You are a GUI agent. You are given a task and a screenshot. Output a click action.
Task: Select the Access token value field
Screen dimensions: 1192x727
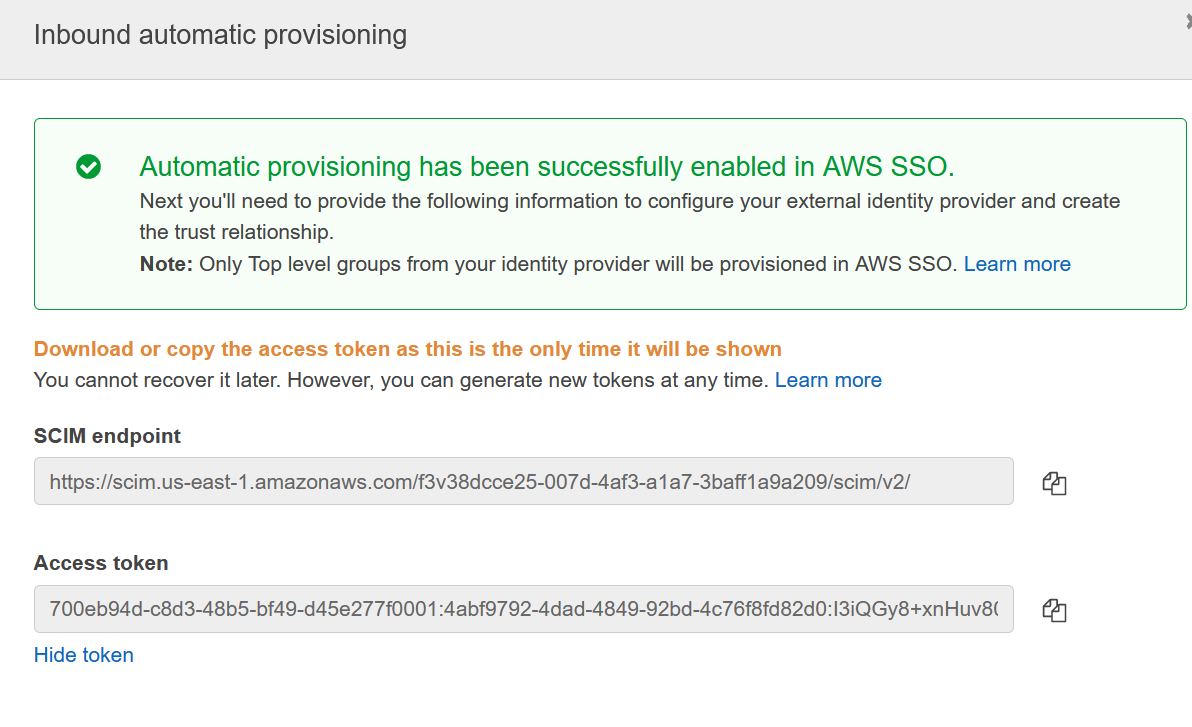point(524,609)
